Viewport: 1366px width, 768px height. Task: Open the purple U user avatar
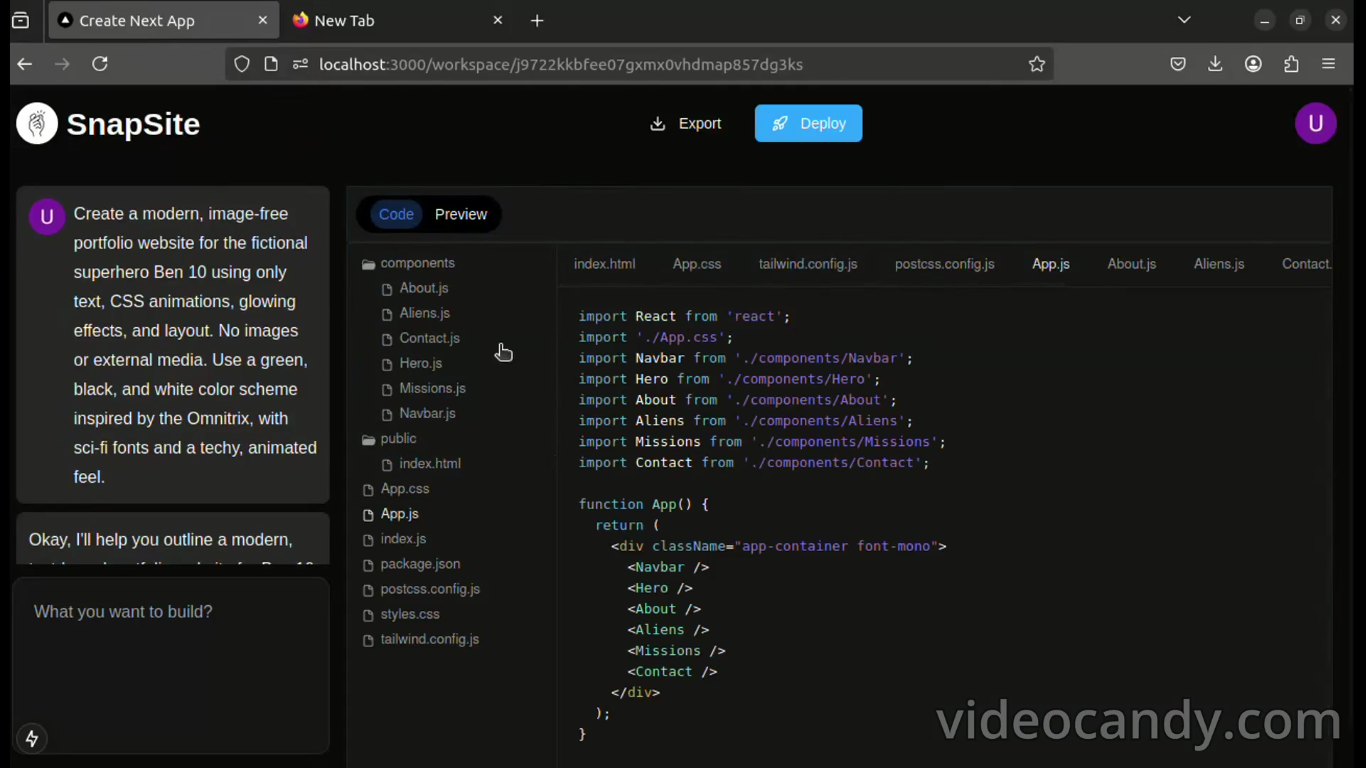[1315, 123]
